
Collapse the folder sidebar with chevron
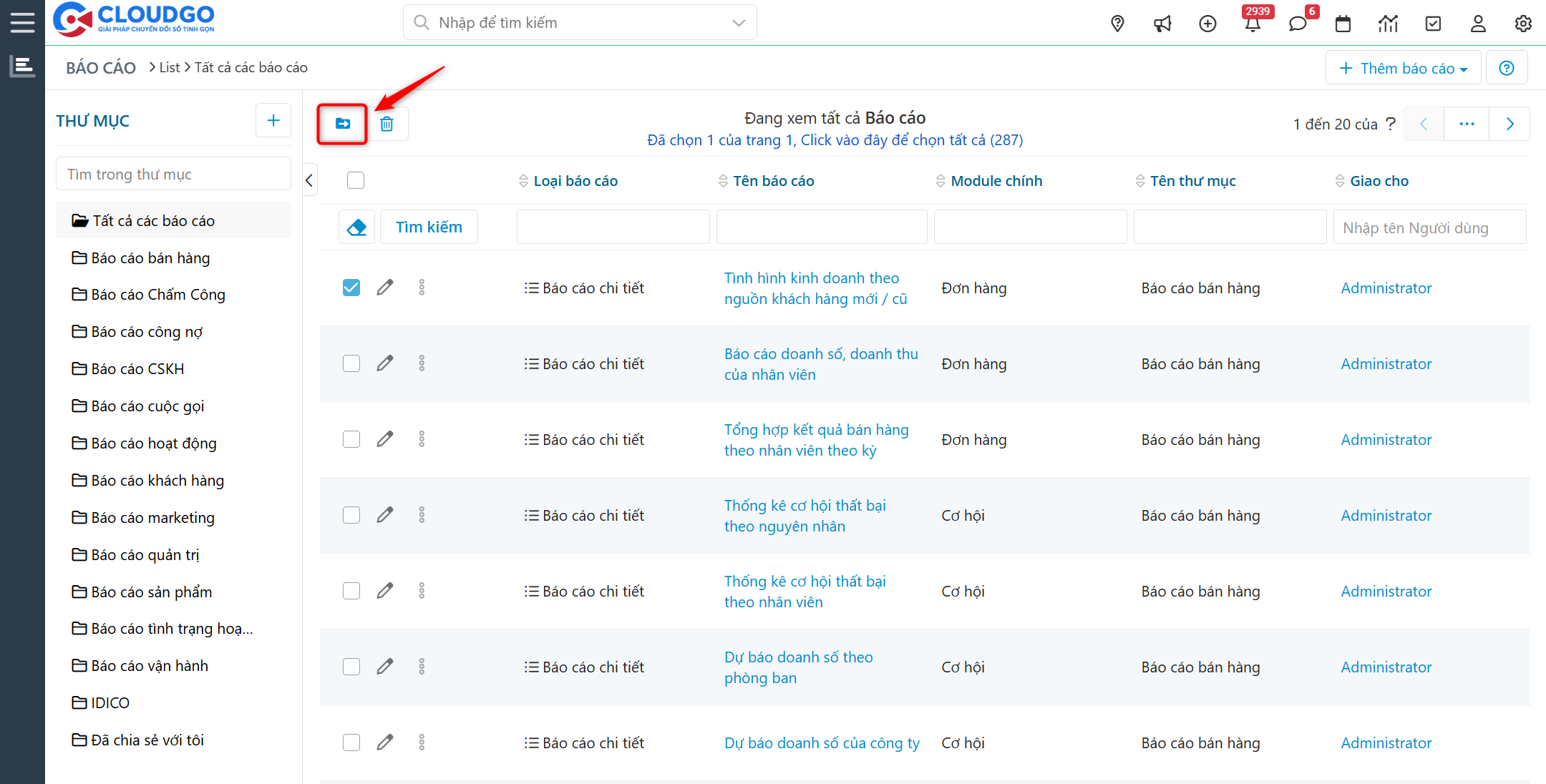click(309, 180)
